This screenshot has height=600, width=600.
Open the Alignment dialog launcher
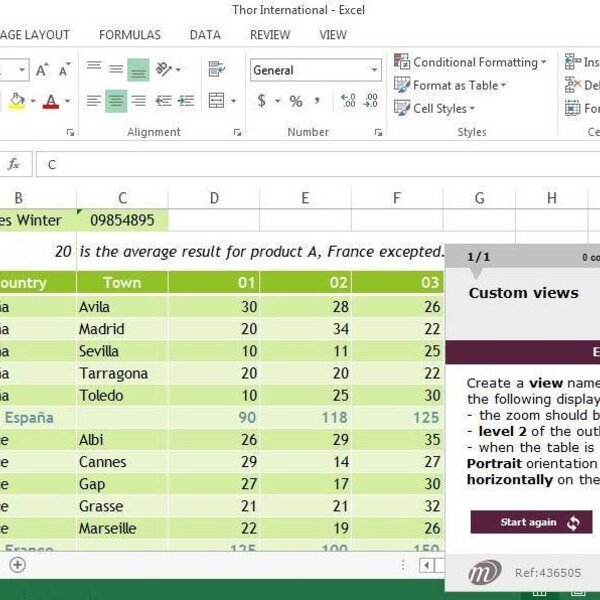click(x=237, y=132)
